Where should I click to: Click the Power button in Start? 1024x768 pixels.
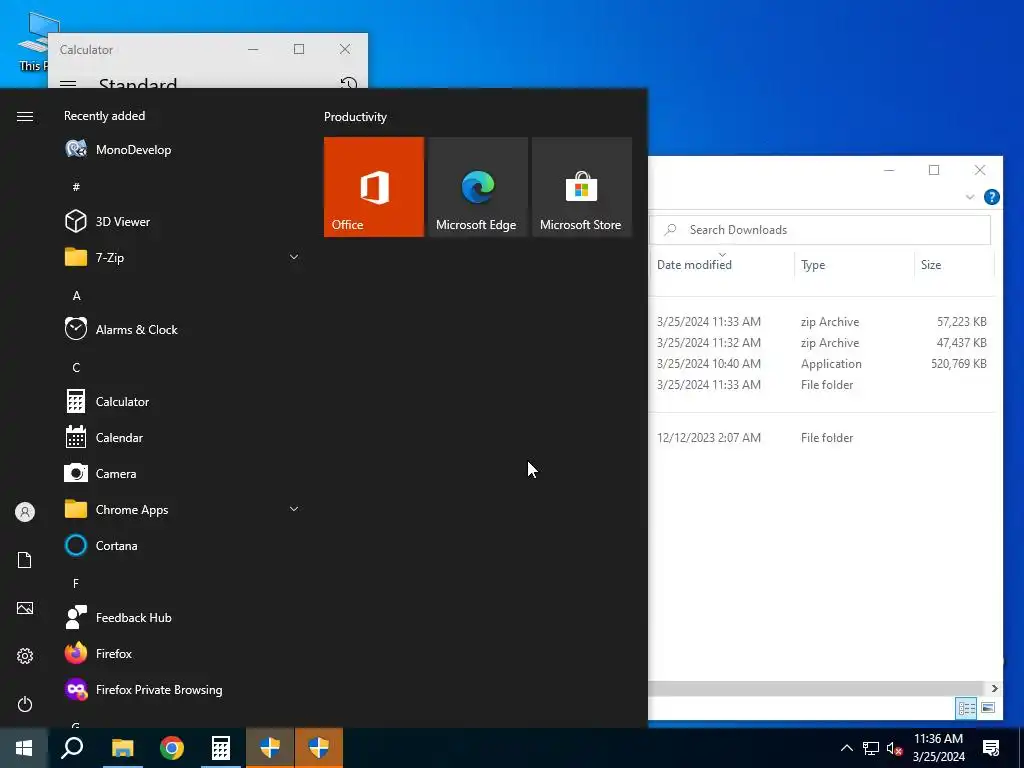click(x=25, y=704)
